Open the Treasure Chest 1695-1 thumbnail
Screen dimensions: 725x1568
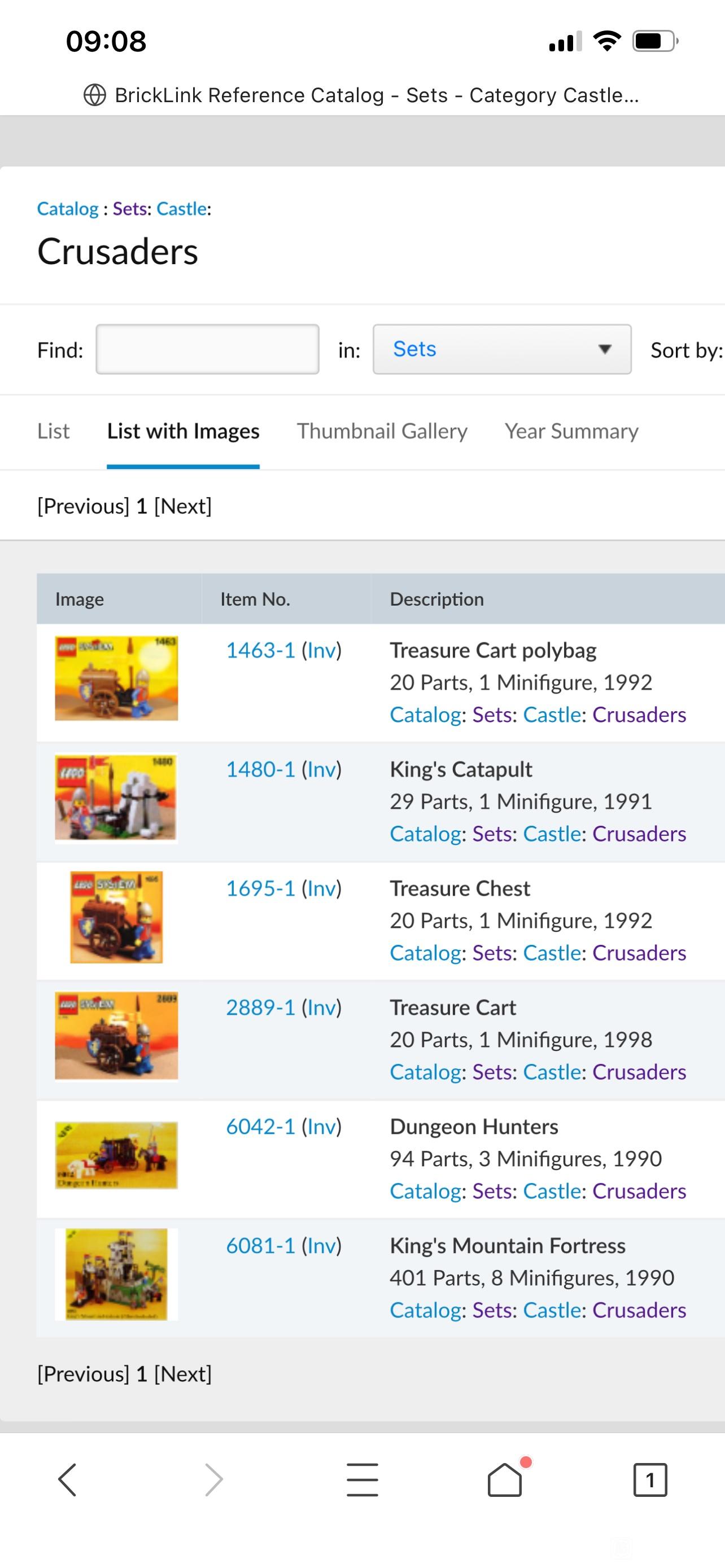click(116, 917)
